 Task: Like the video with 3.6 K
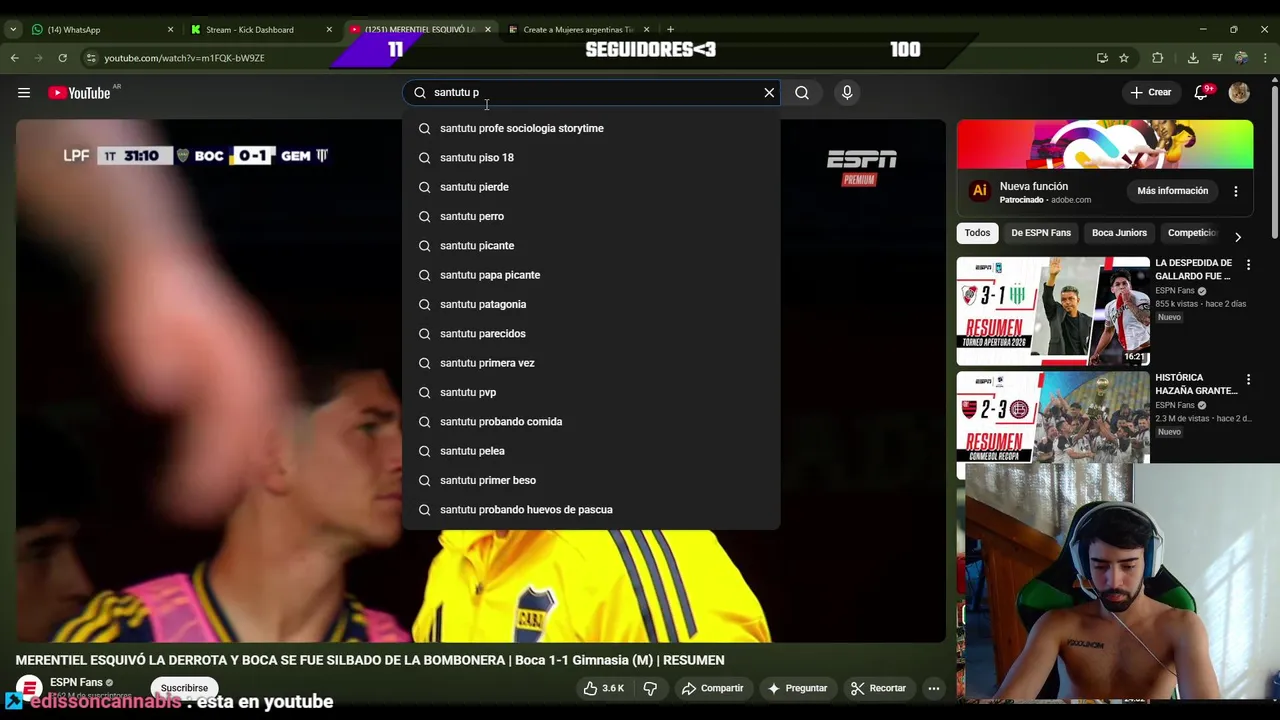[x=604, y=688]
